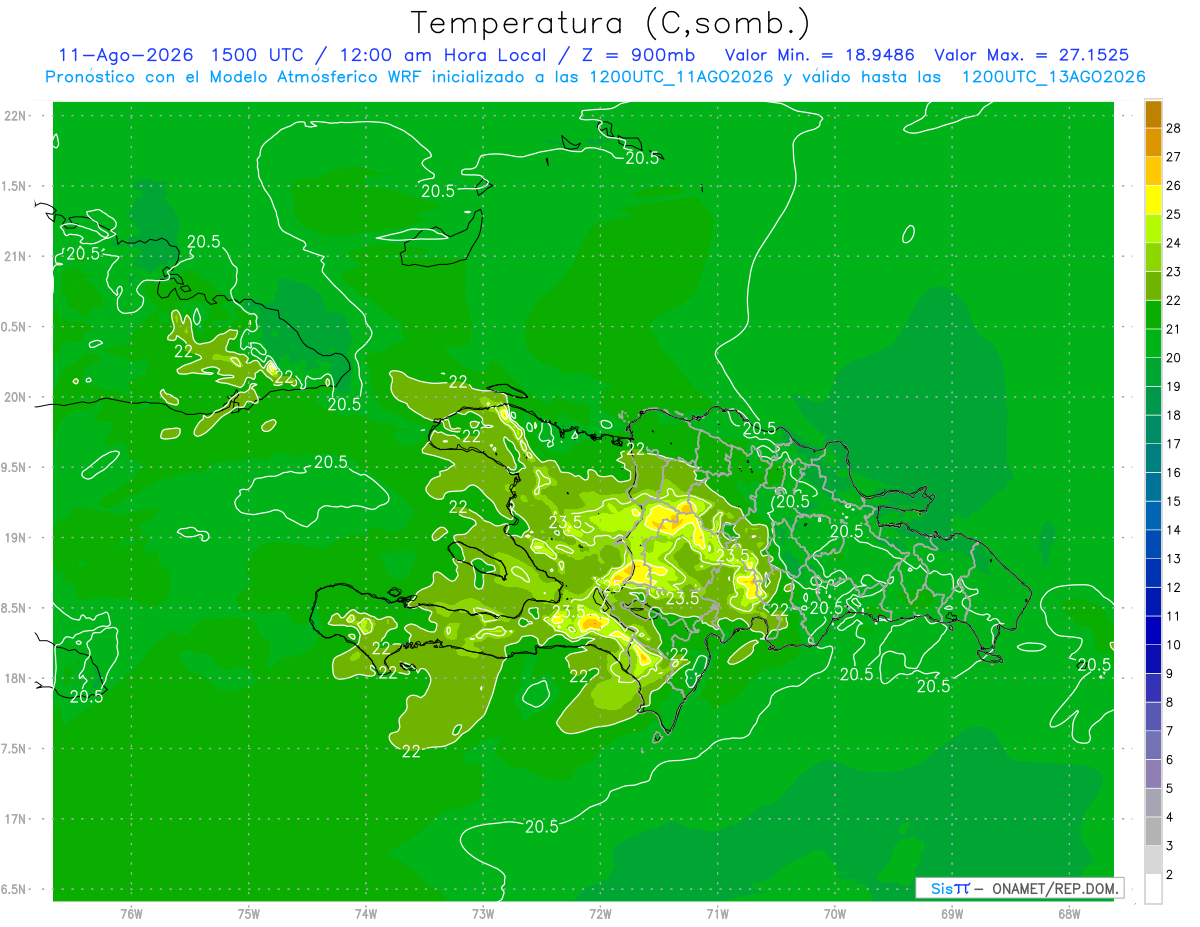Image resolution: width=1200 pixels, height=927 pixels.
Task: Click the 72W longitude axis label
Action: (600, 914)
